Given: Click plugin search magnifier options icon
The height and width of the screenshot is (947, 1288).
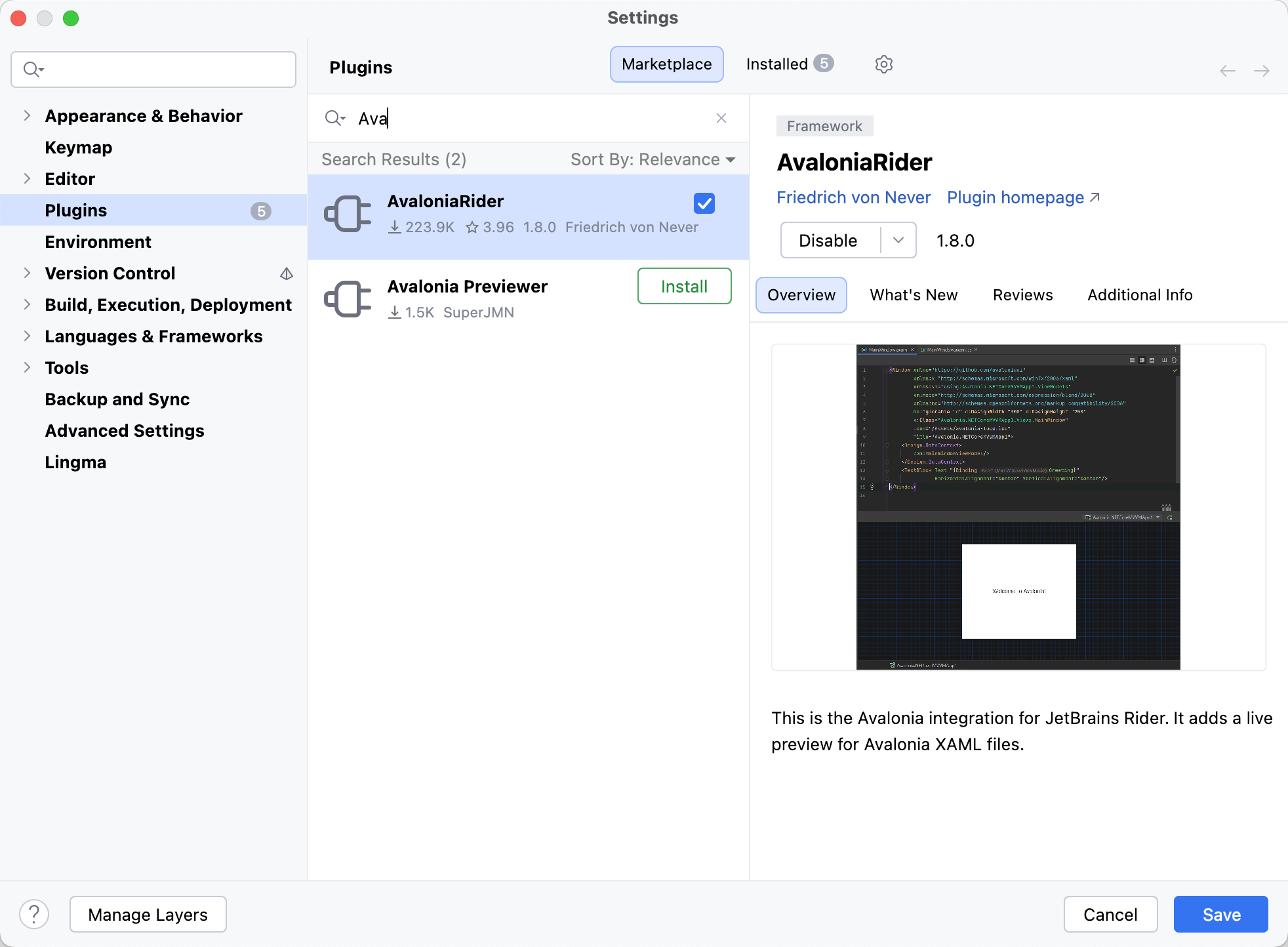Looking at the screenshot, I should [335, 118].
